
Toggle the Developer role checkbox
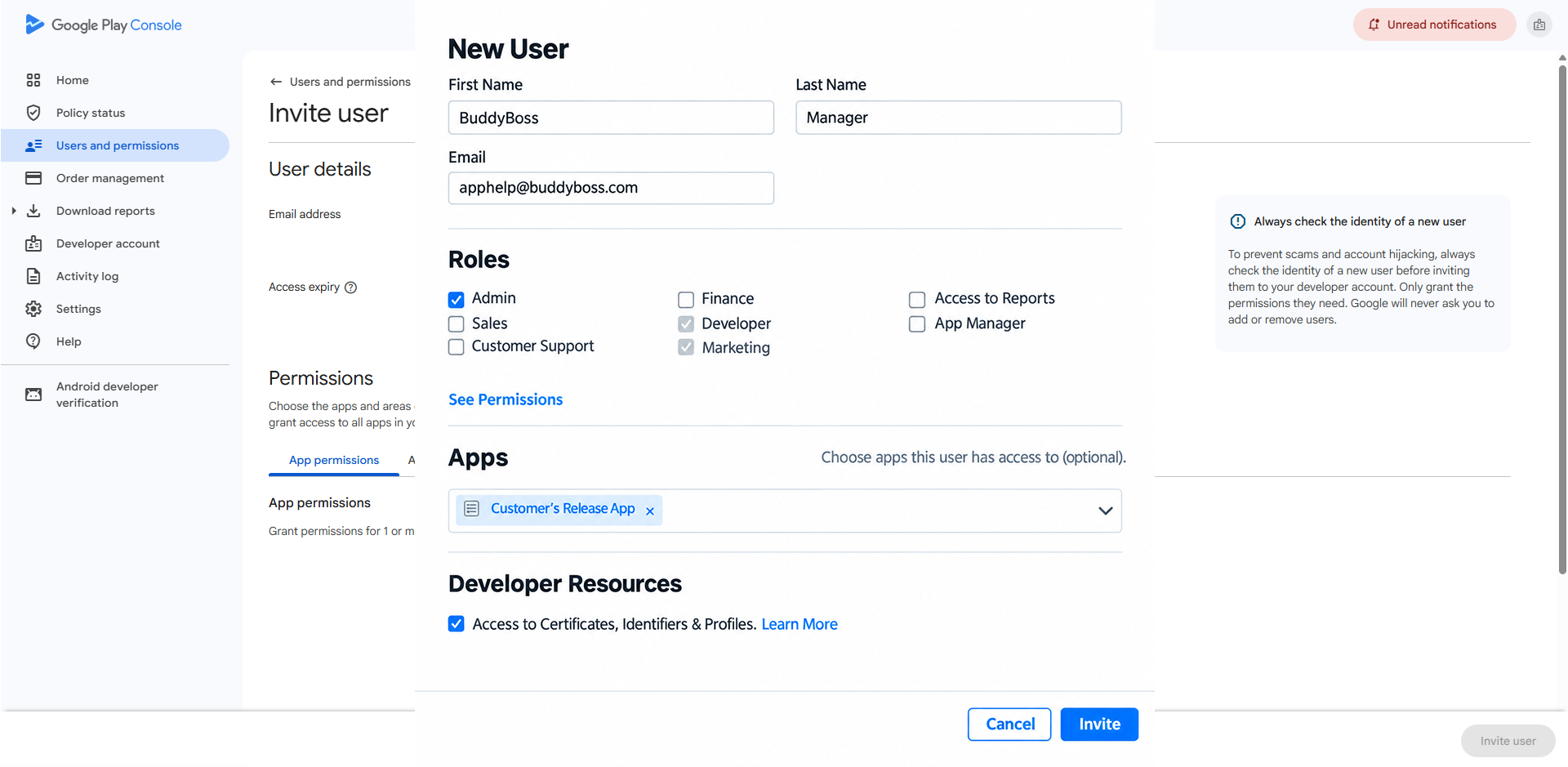(x=686, y=324)
